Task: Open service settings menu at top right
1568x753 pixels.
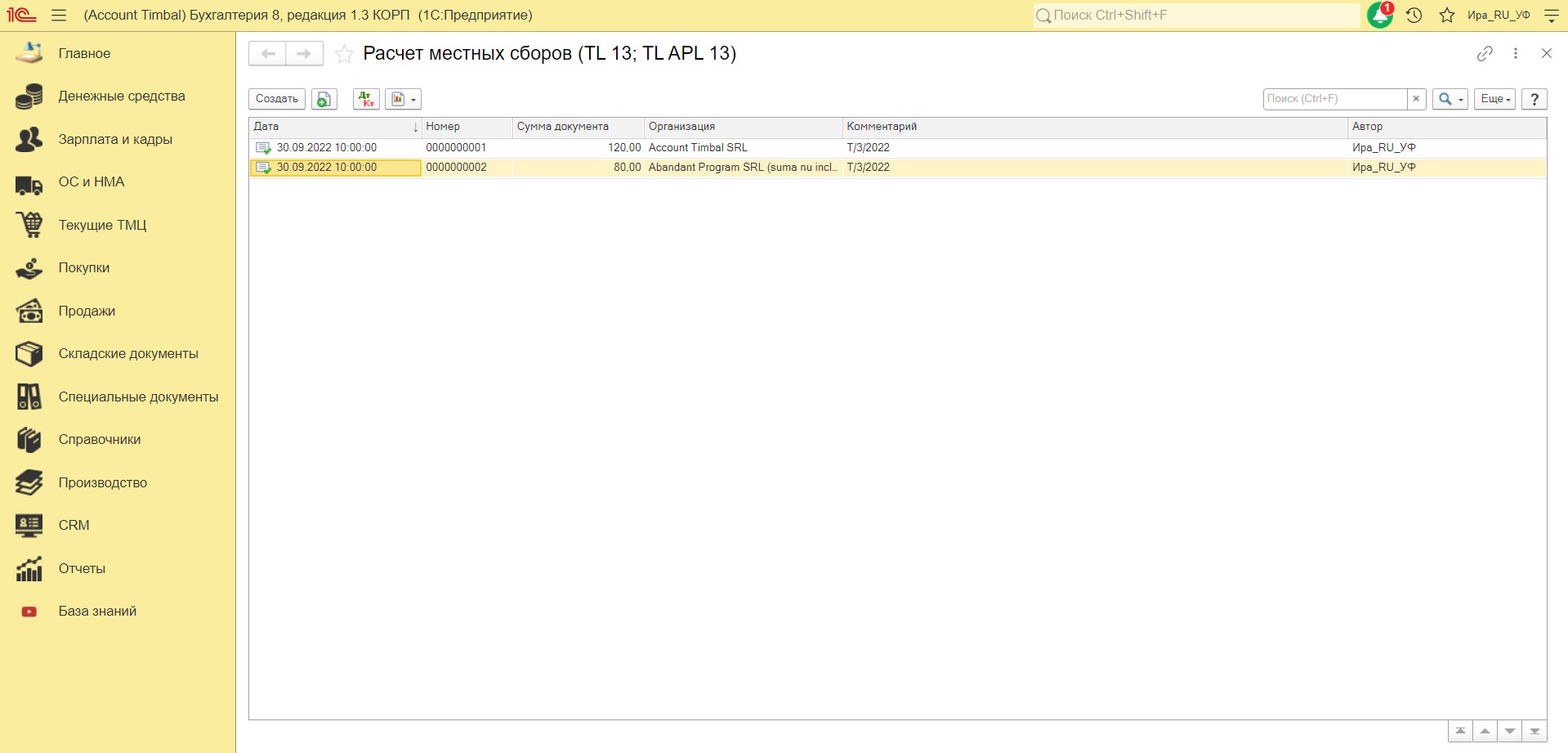Action: (1551, 16)
